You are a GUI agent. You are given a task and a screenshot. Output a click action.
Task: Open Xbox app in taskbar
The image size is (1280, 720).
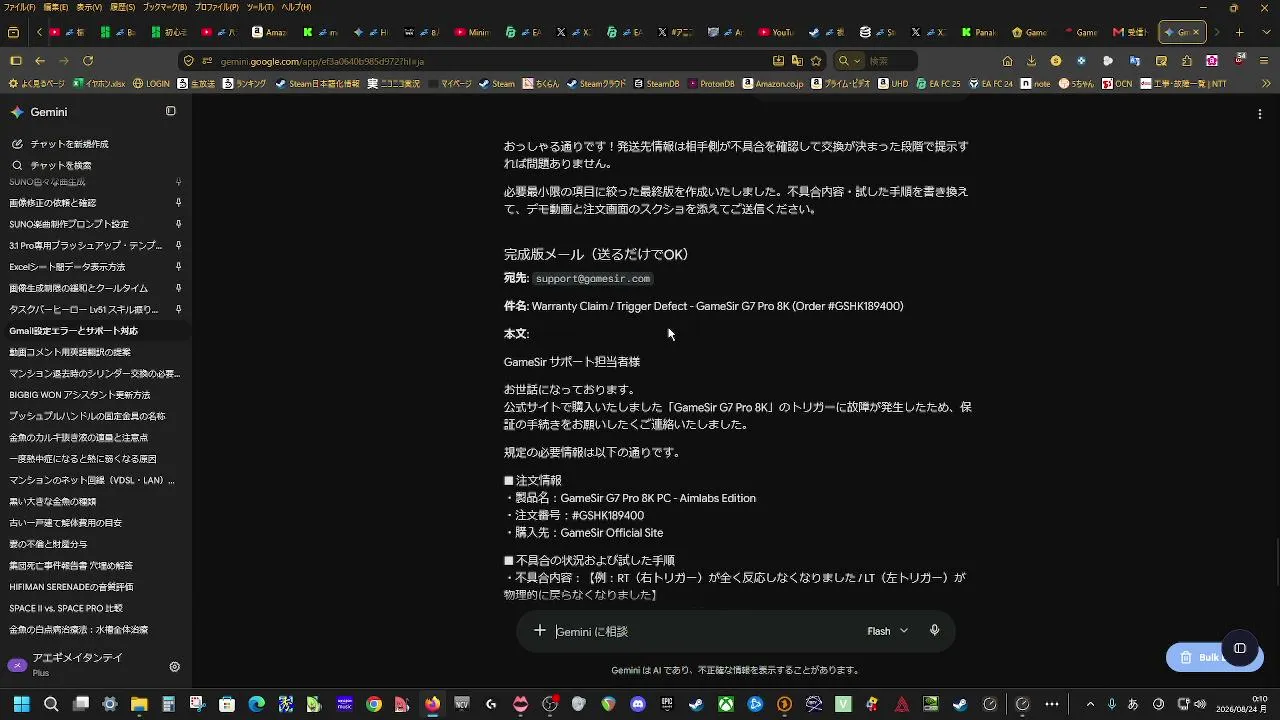(726, 704)
